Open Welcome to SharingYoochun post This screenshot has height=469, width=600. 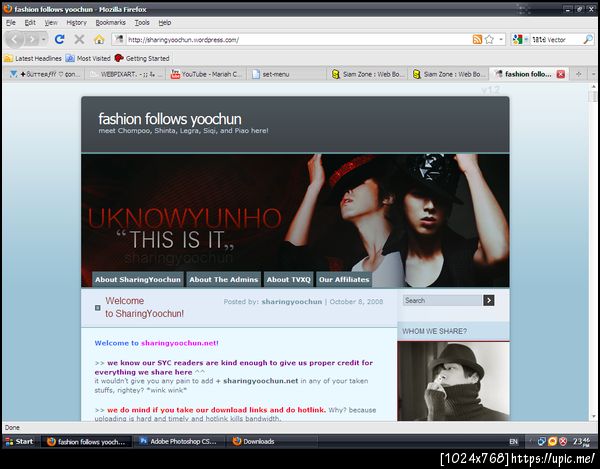(145, 307)
